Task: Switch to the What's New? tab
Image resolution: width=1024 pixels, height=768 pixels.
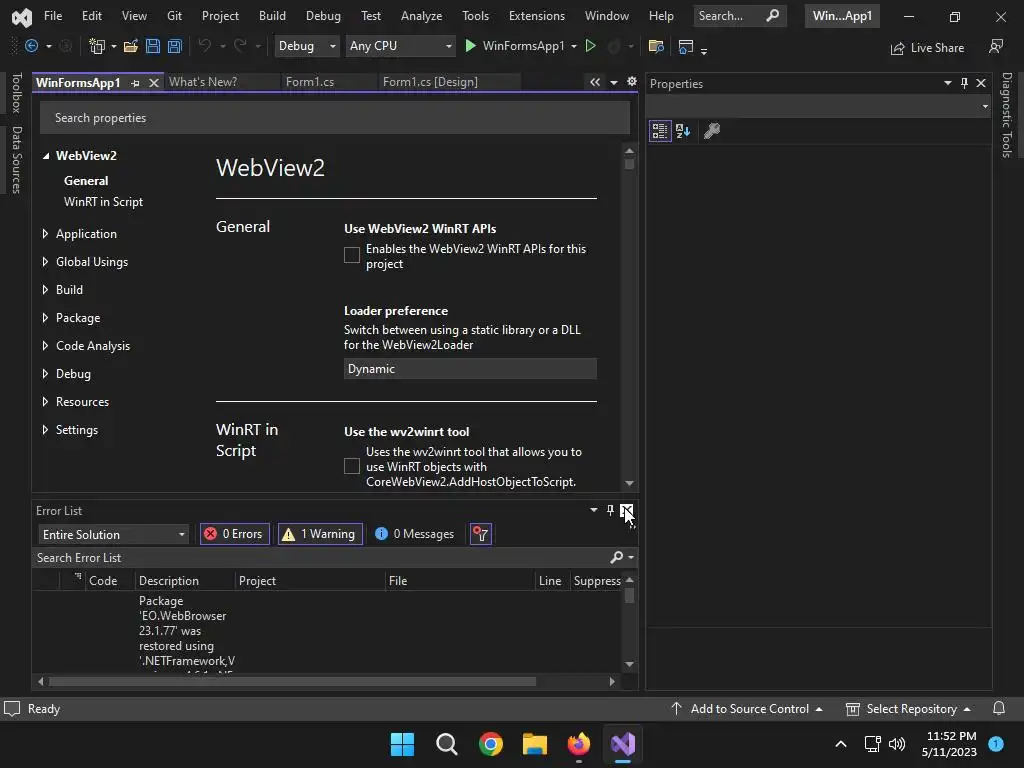Action: tap(203, 82)
